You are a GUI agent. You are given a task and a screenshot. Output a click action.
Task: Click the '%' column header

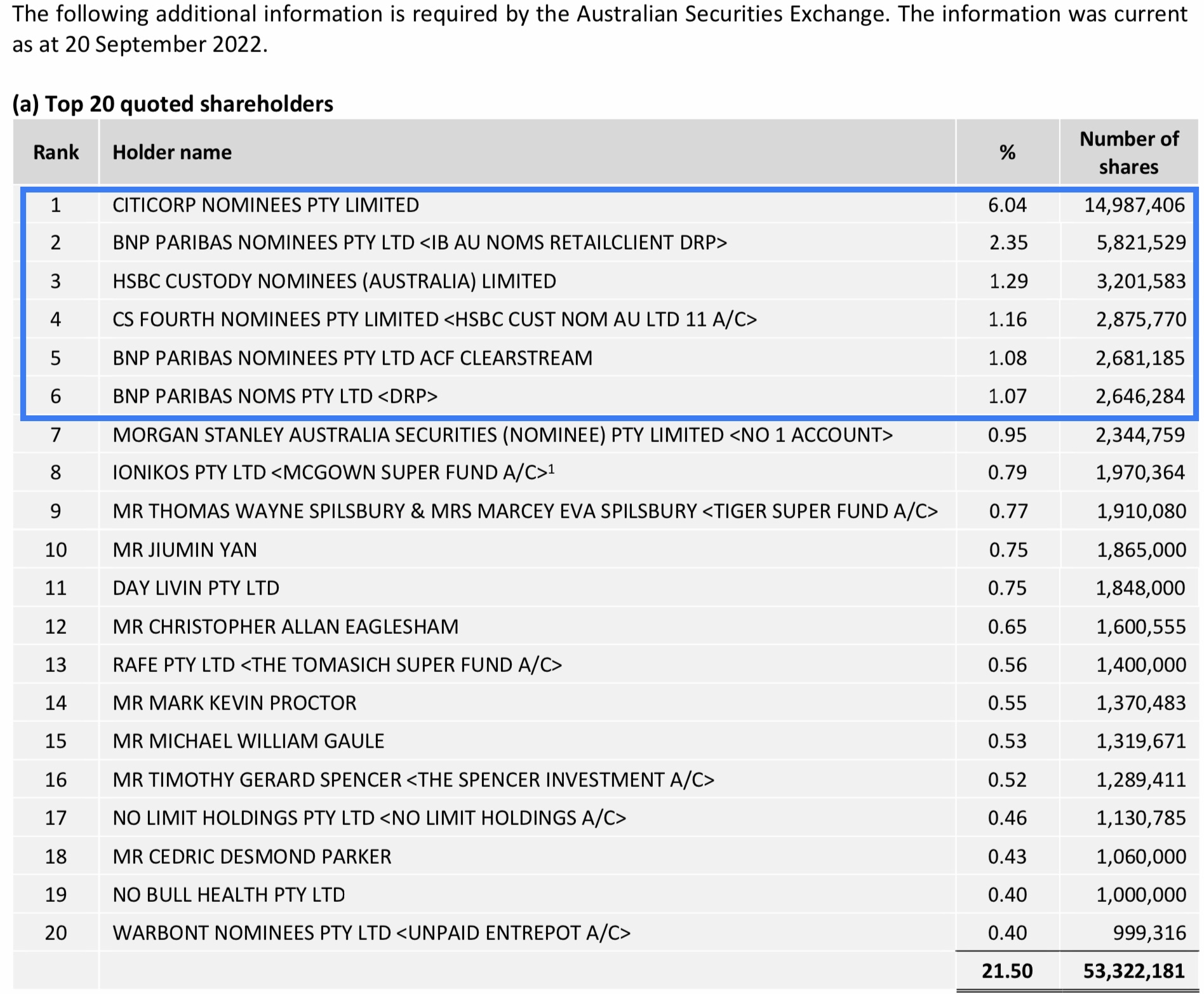point(1007,152)
